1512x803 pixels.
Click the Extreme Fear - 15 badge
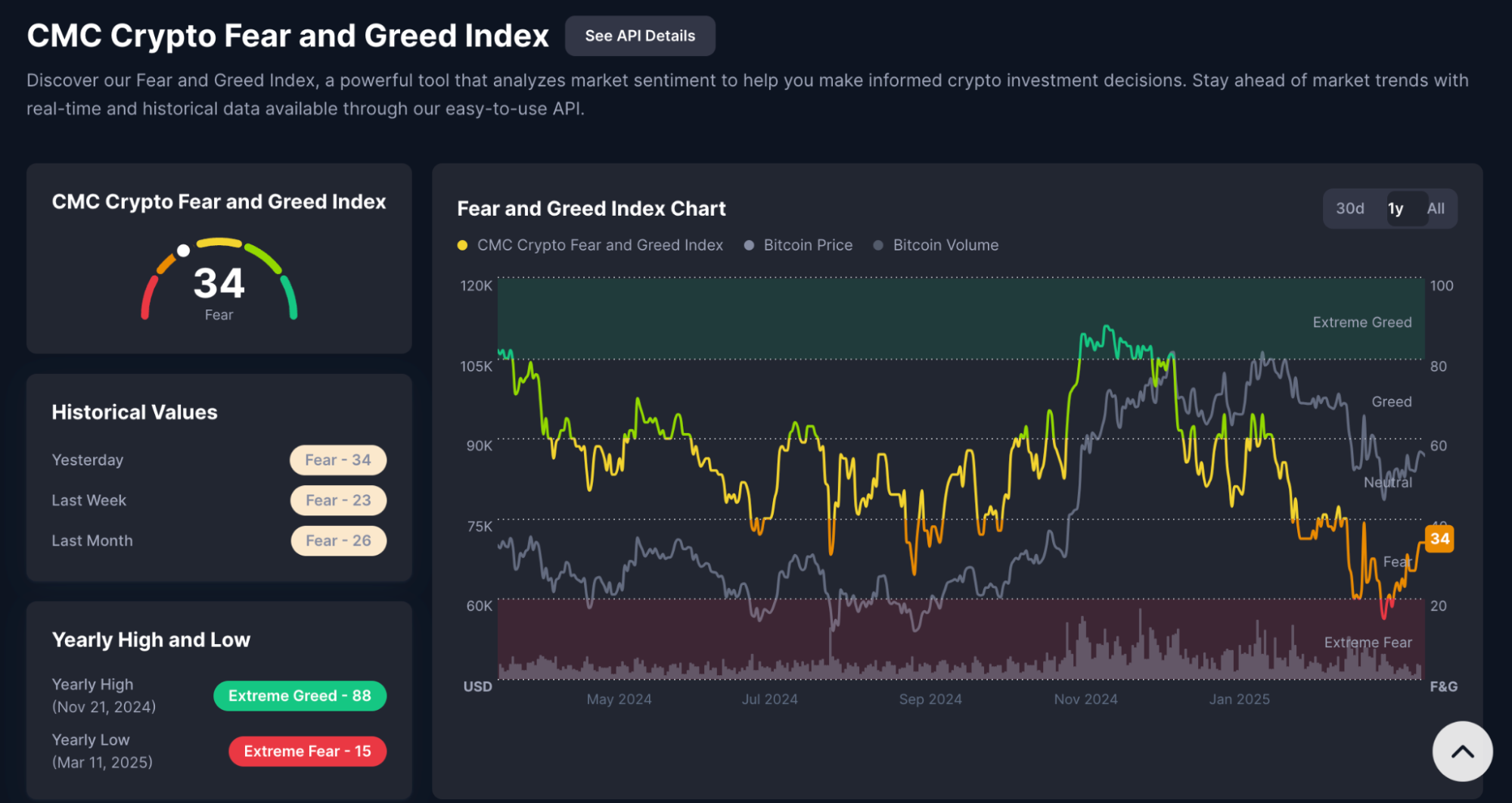tap(307, 751)
